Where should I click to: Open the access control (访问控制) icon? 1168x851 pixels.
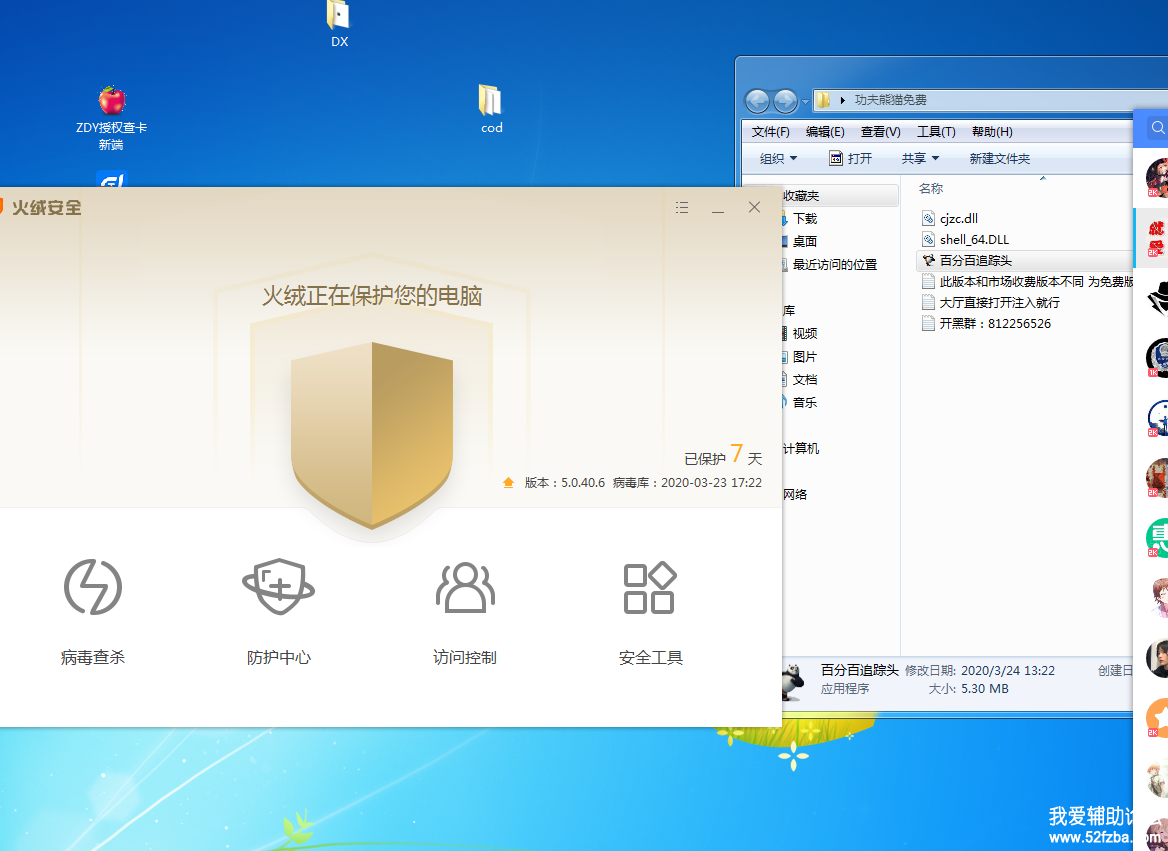point(465,587)
